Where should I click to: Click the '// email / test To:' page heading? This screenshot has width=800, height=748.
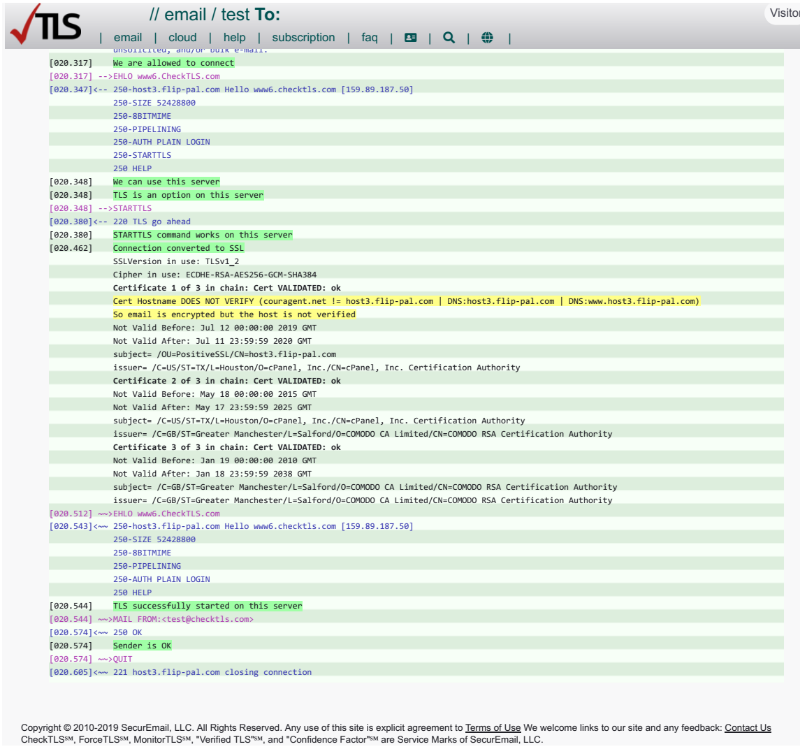tap(215, 15)
